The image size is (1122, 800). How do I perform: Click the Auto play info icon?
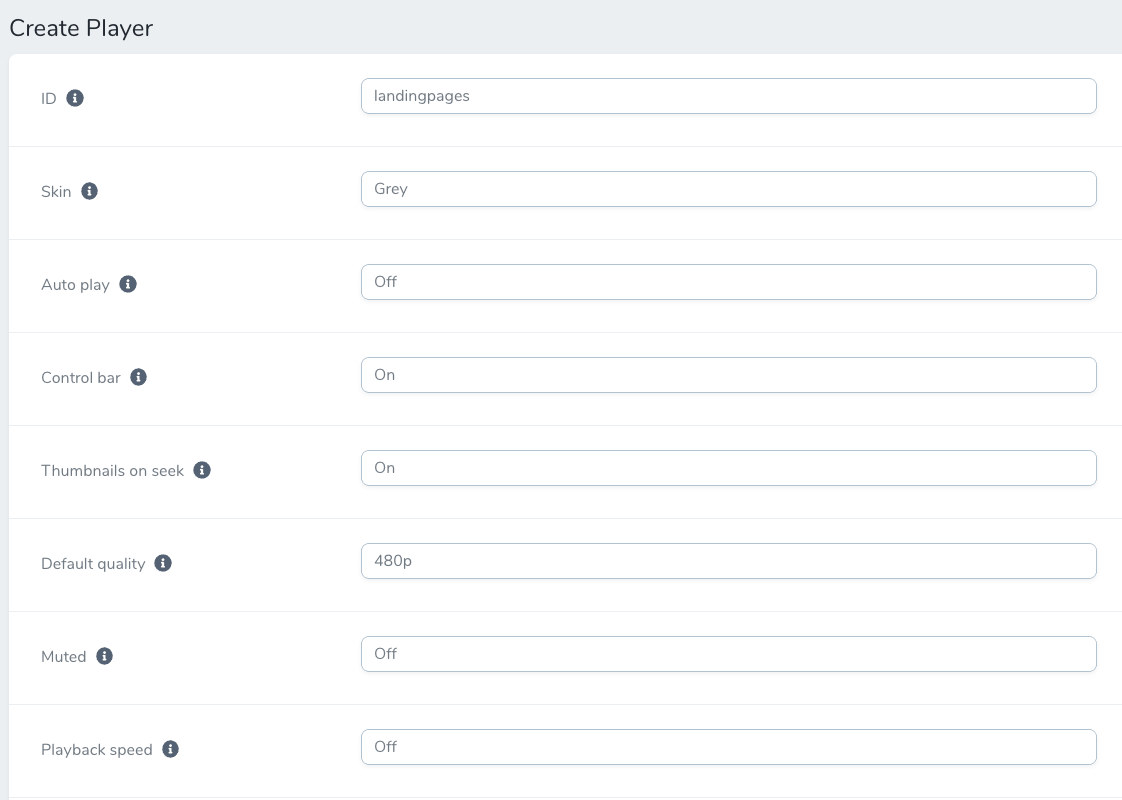[x=128, y=284]
